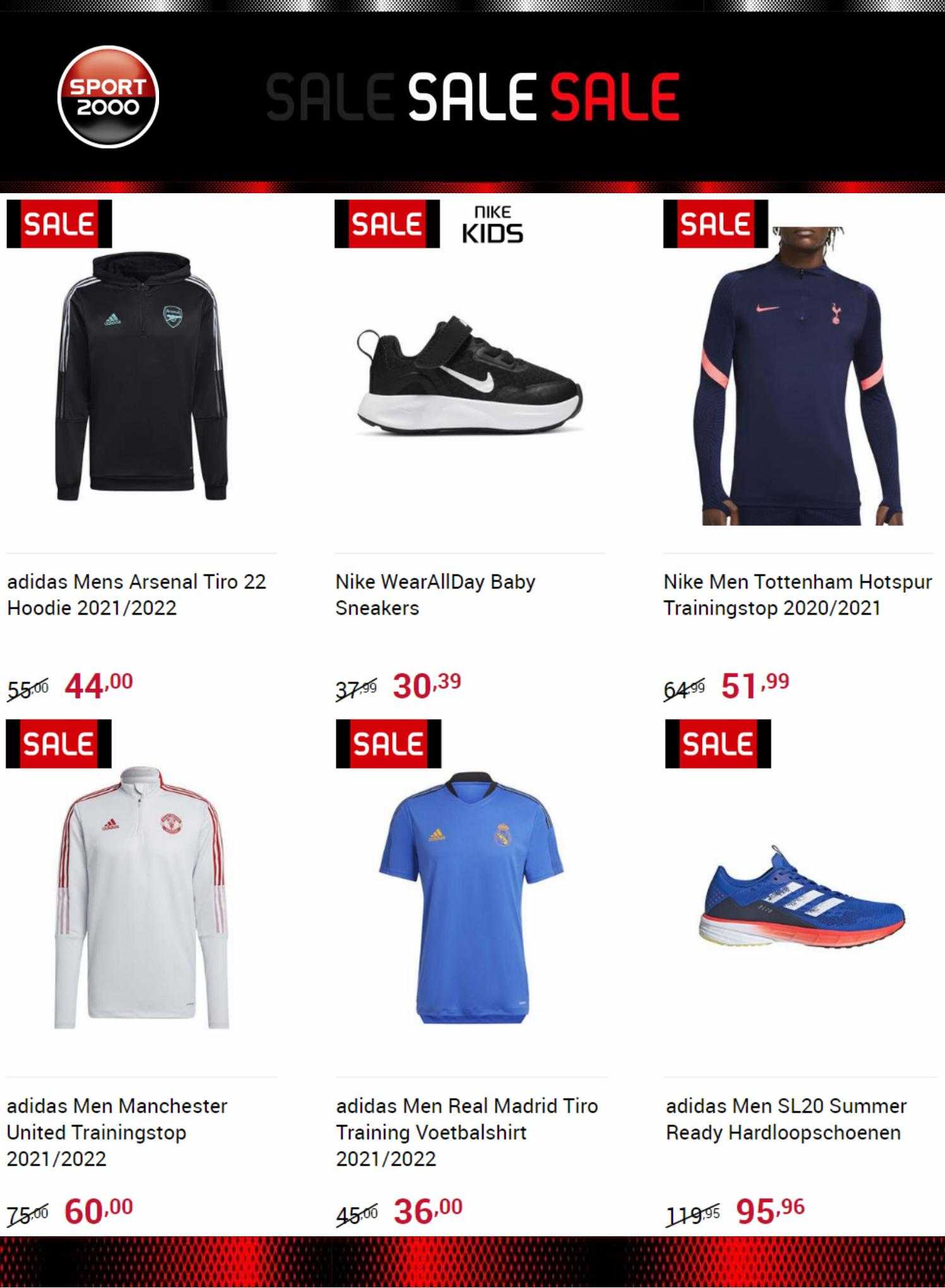Open Nike Men Tottenham Hotspur Trainingstop link
945x1288 pixels.
798,595
